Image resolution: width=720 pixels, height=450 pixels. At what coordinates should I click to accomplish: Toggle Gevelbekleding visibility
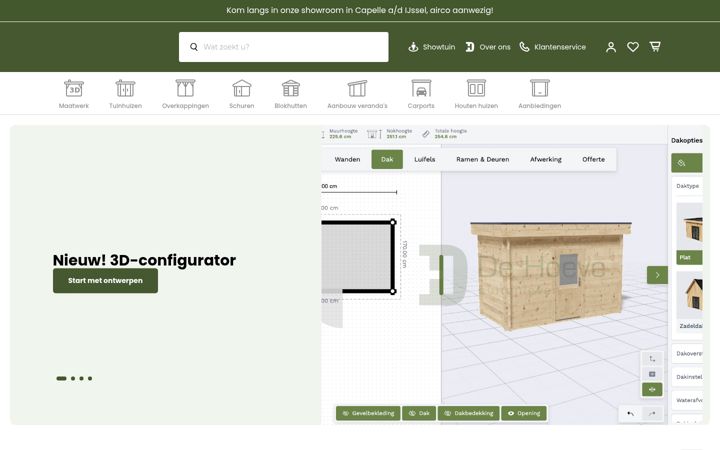click(368, 413)
